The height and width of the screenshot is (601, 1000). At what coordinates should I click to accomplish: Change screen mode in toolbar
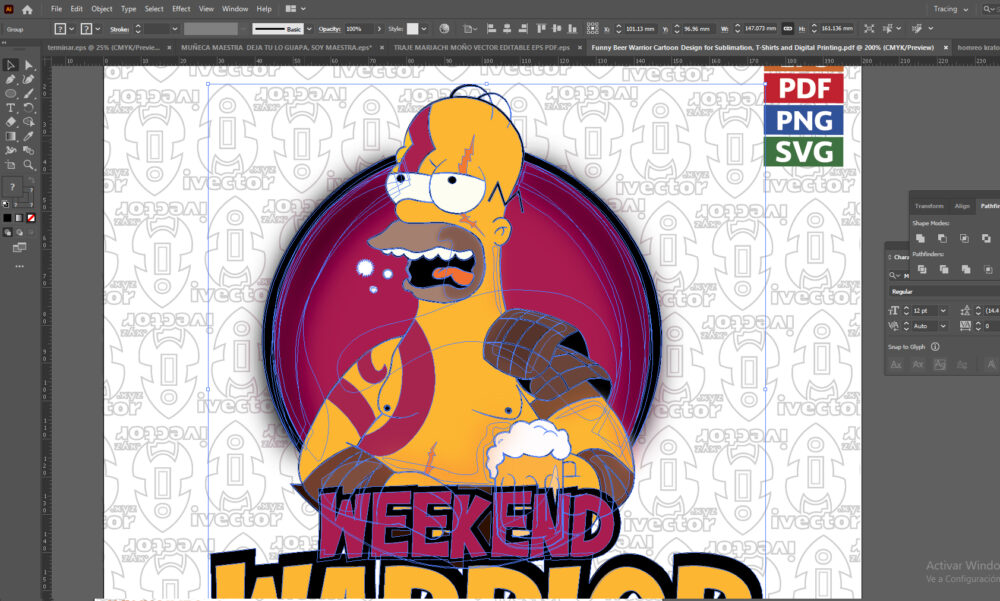pos(19,248)
